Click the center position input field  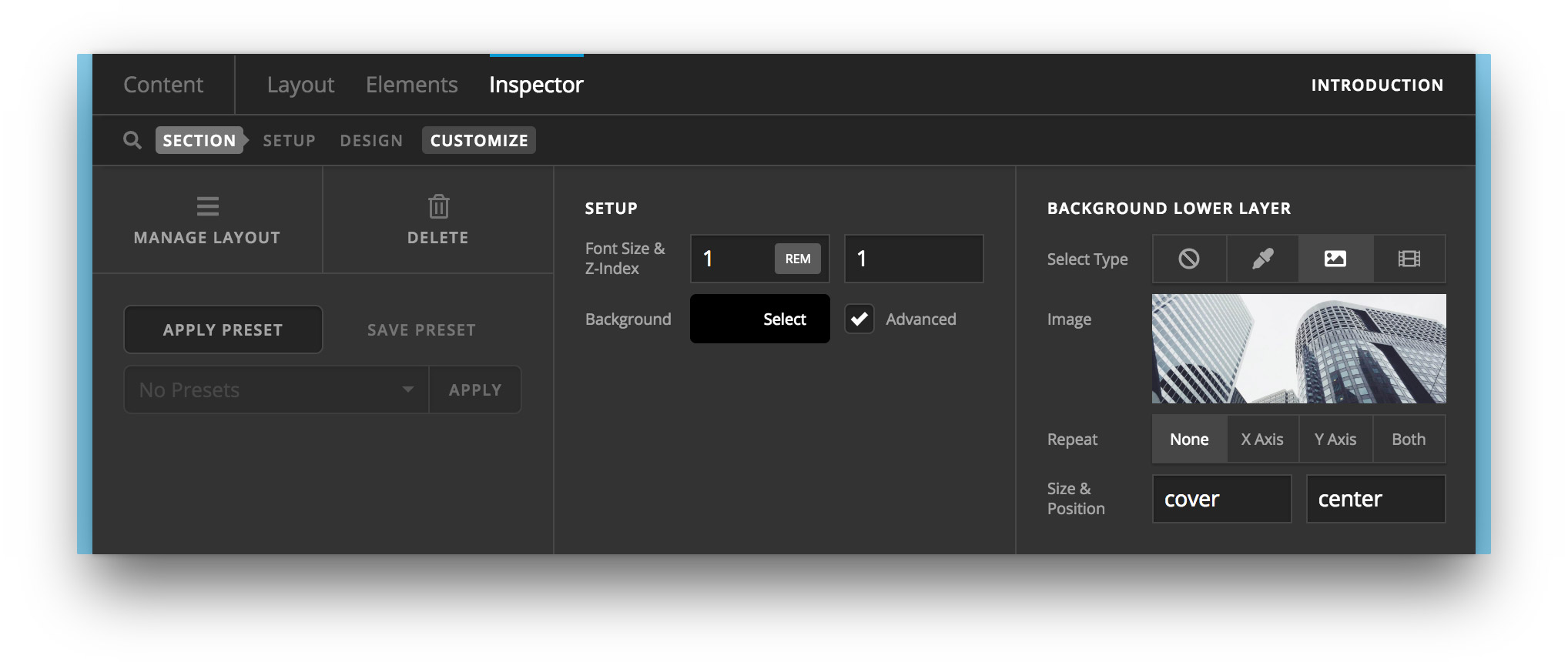(1375, 499)
